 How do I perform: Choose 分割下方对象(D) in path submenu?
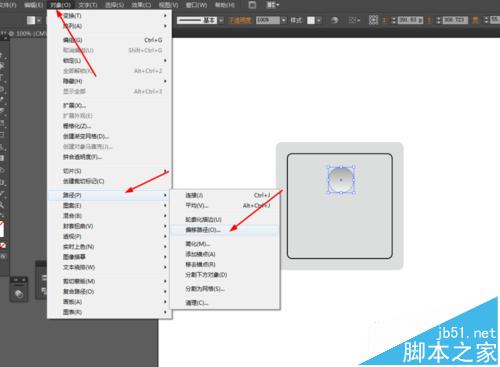pos(225,275)
